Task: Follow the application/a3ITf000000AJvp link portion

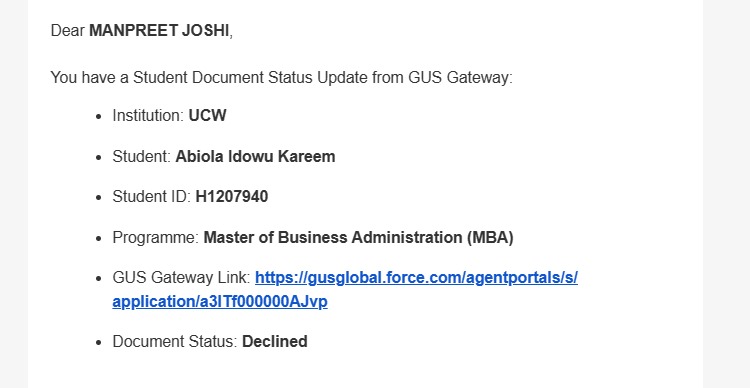Action: click(220, 302)
